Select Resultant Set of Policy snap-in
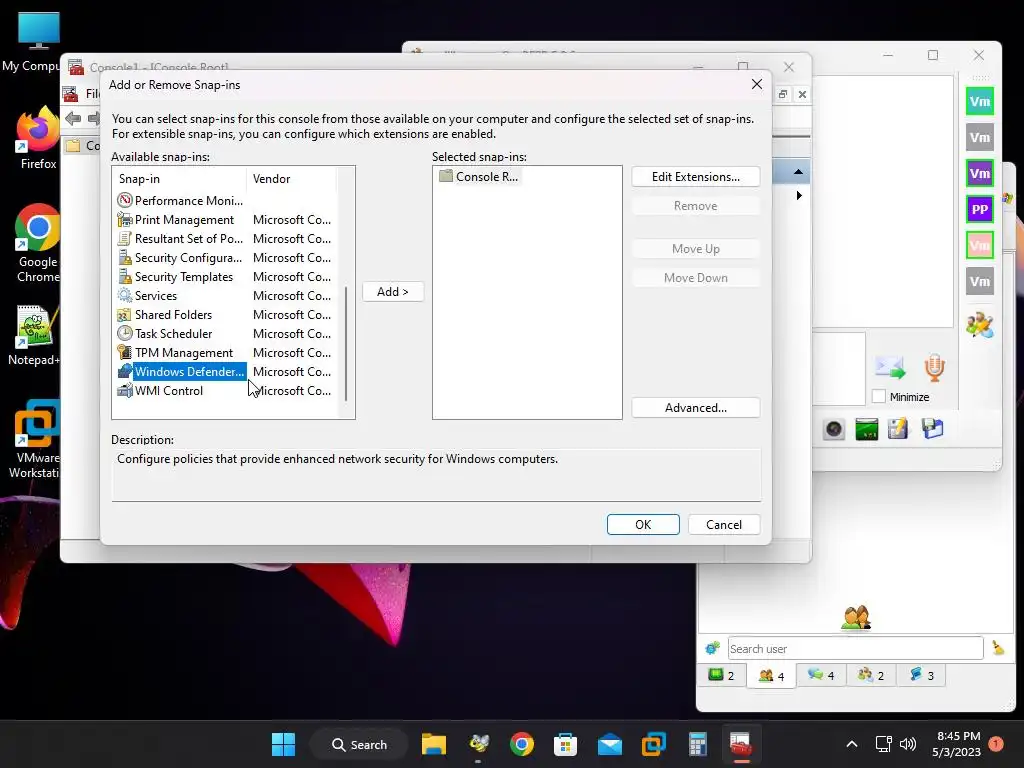The image size is (1024, 768). click(225, 238)
